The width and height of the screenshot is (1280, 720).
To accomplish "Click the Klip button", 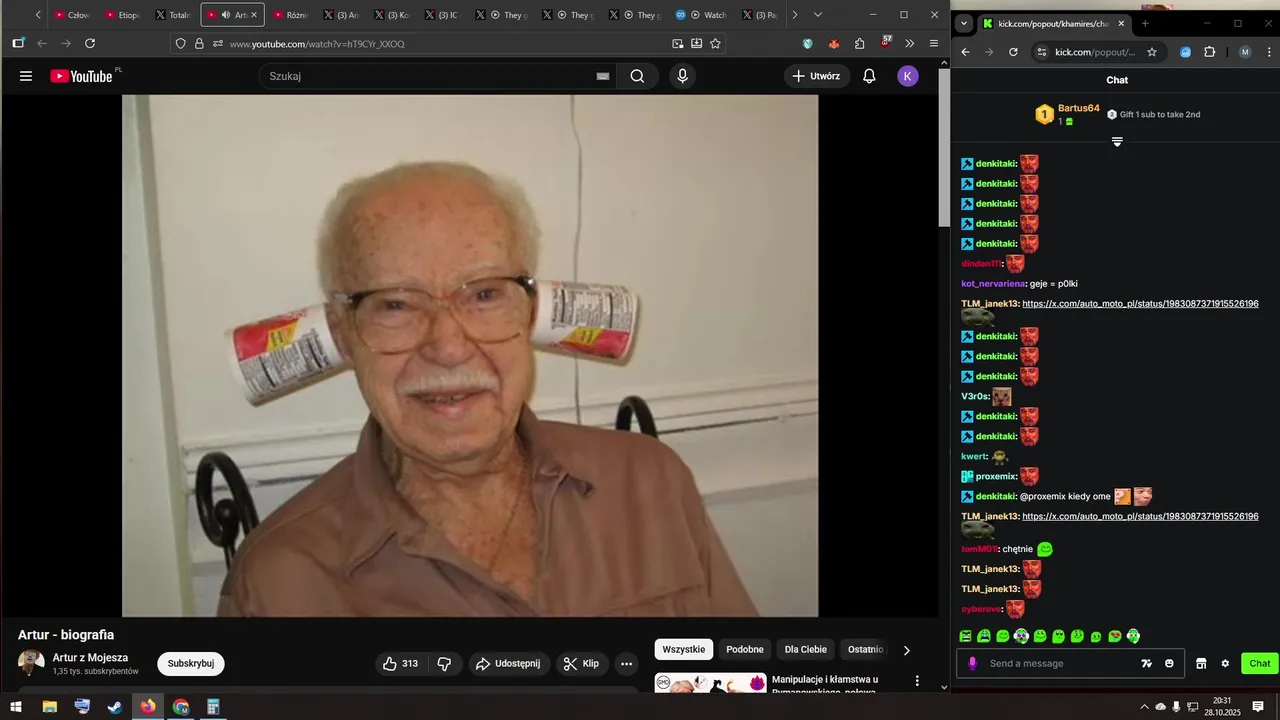I will click(581, 664).
